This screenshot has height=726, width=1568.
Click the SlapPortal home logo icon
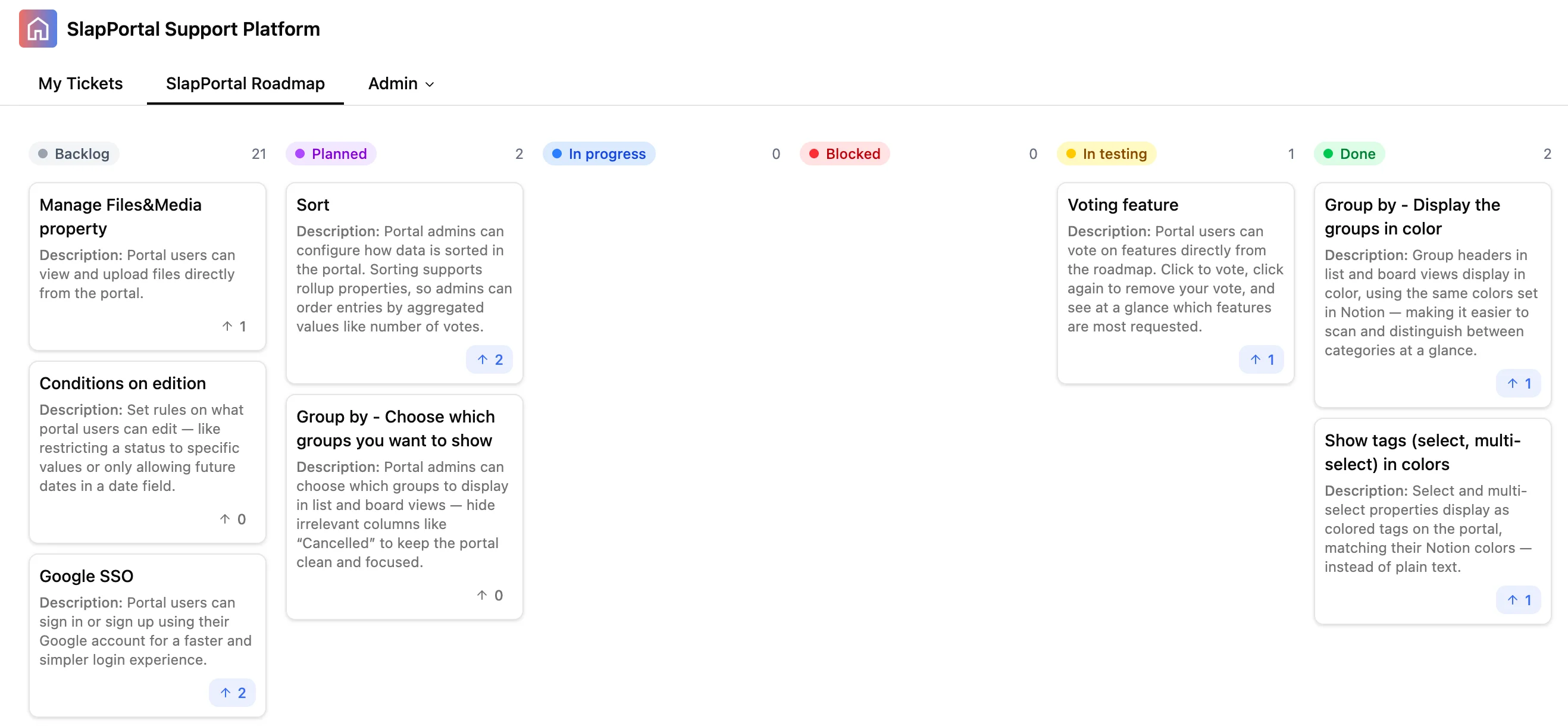[37, 29]
